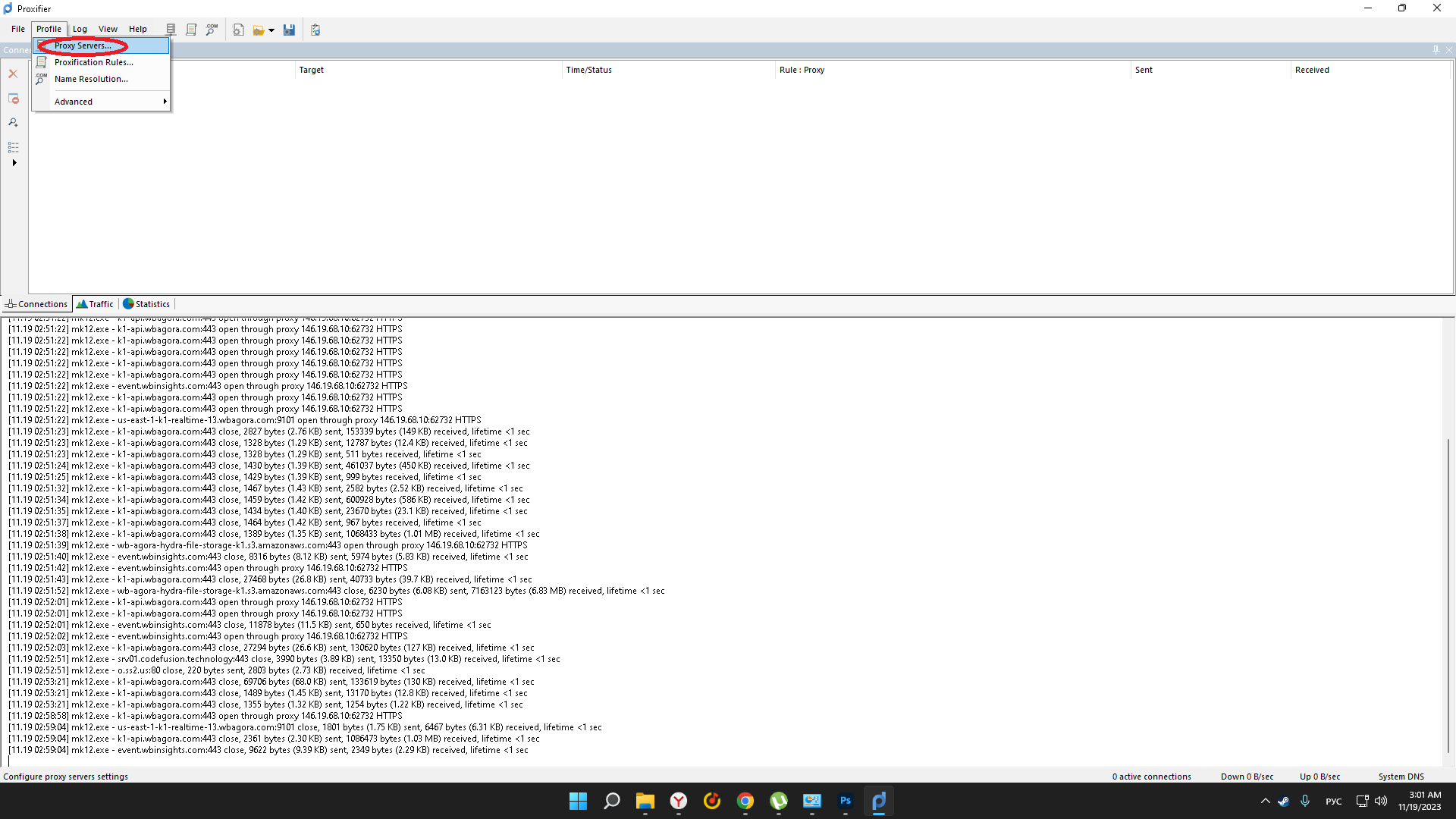Switch to the Traffic tab
Screen dimensions: 1456x819
[x=95, y=304]
